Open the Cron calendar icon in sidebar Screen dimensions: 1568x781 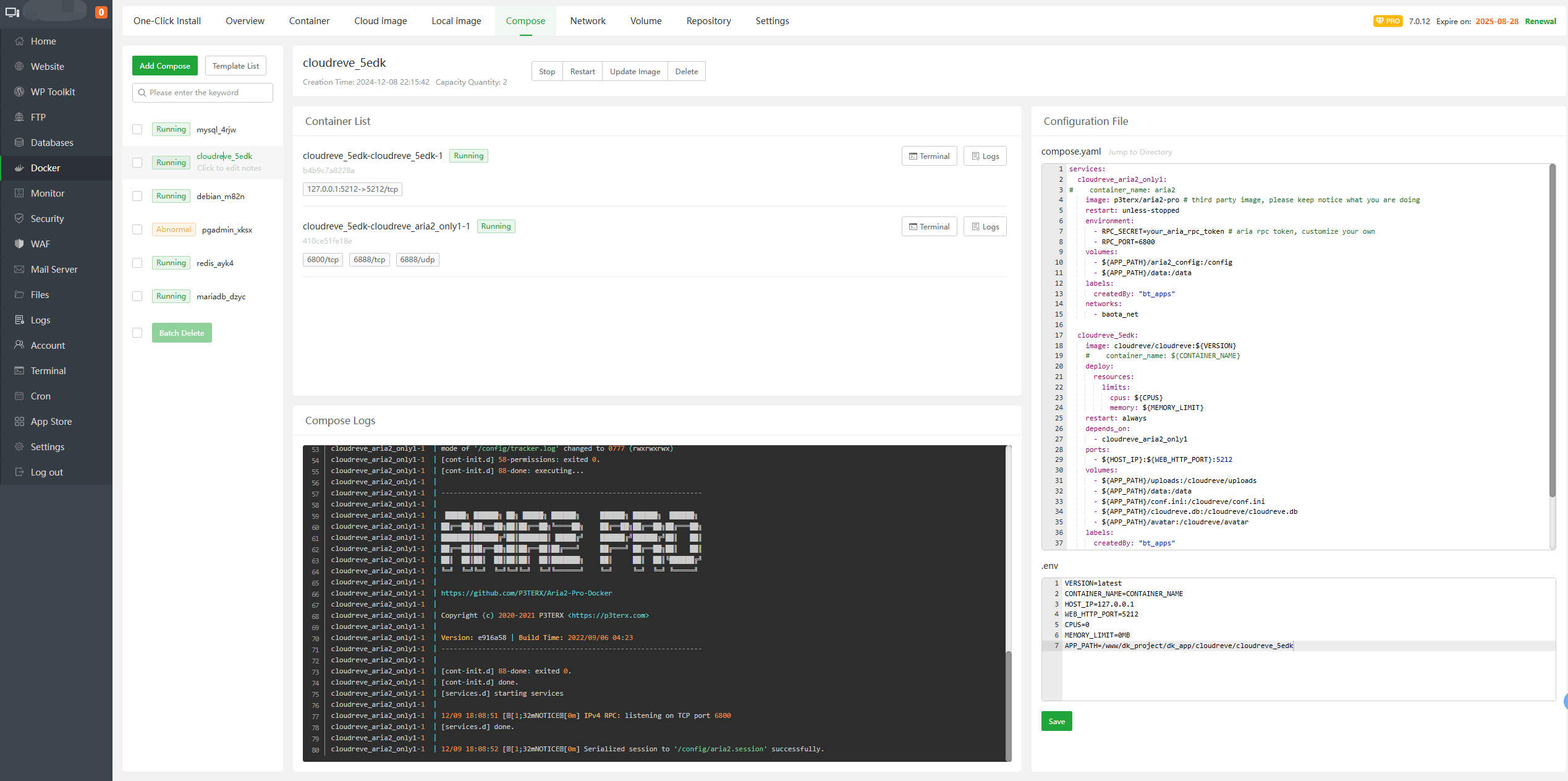[x=19, y=396]
